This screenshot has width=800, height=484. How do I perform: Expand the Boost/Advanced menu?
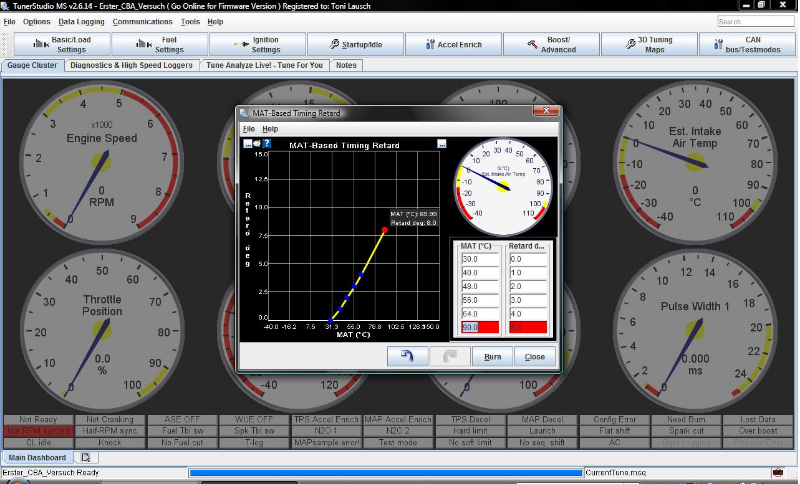(550, 44)
